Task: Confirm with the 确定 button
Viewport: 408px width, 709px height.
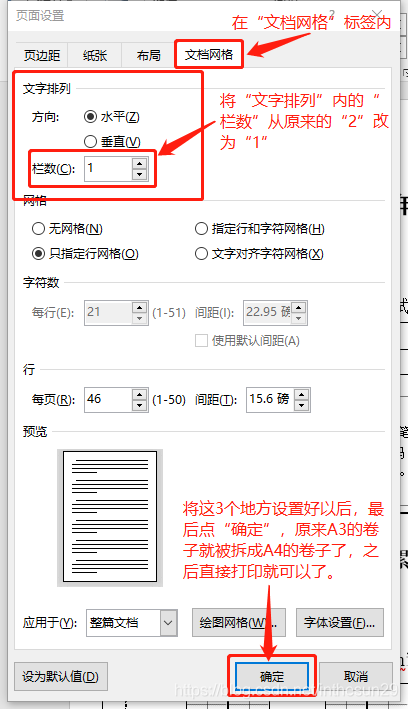Action: click(x=272, y=676)
